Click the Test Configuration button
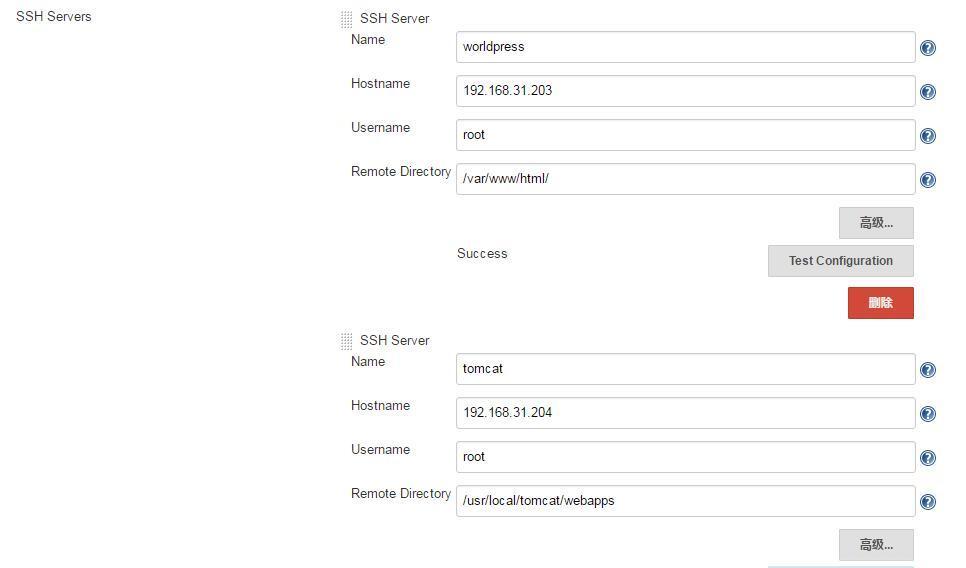The height and width of the screenshot is (568, 966). [840, 261]
